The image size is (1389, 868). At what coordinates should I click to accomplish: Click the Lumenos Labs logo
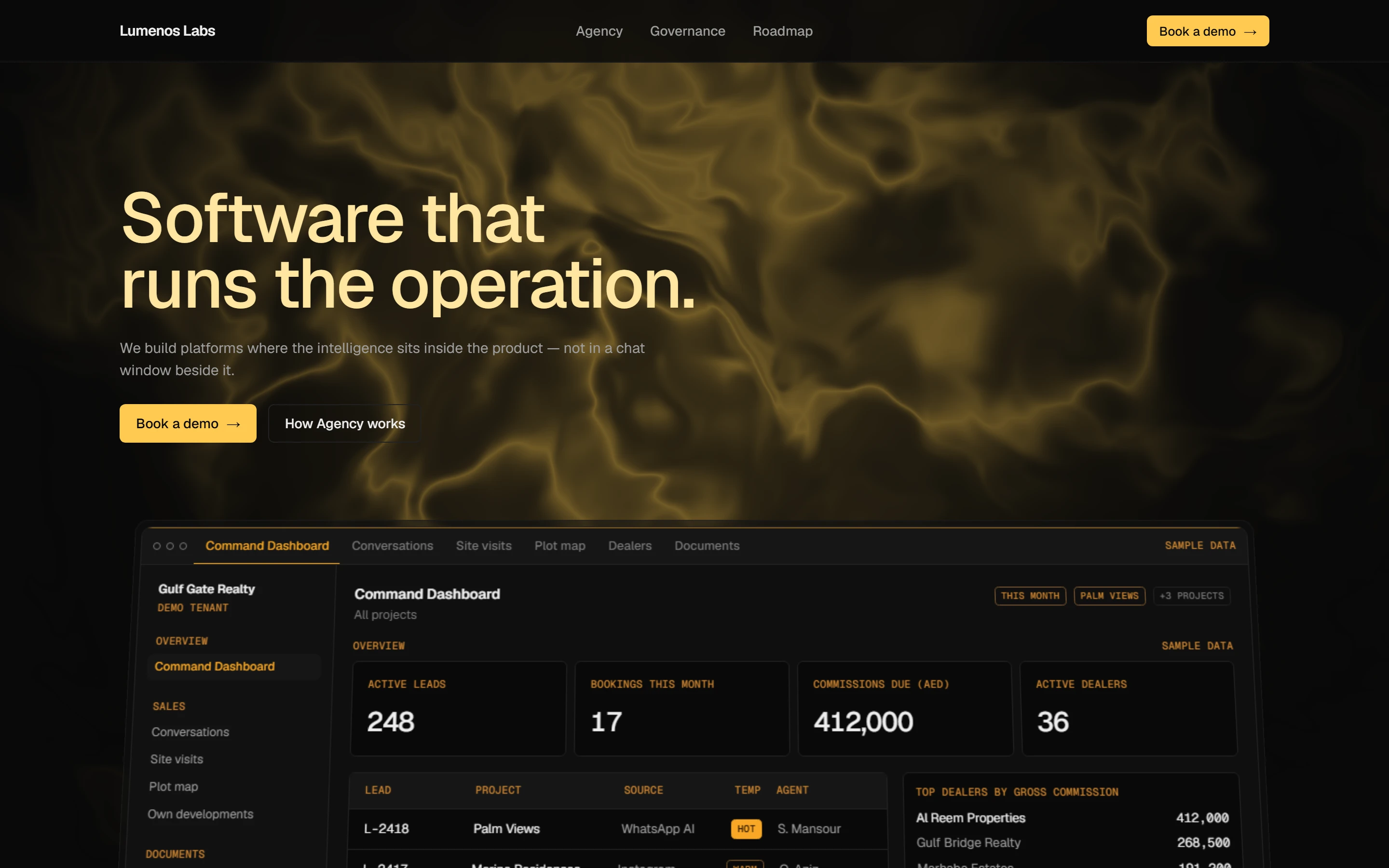(x=167, y=31)
